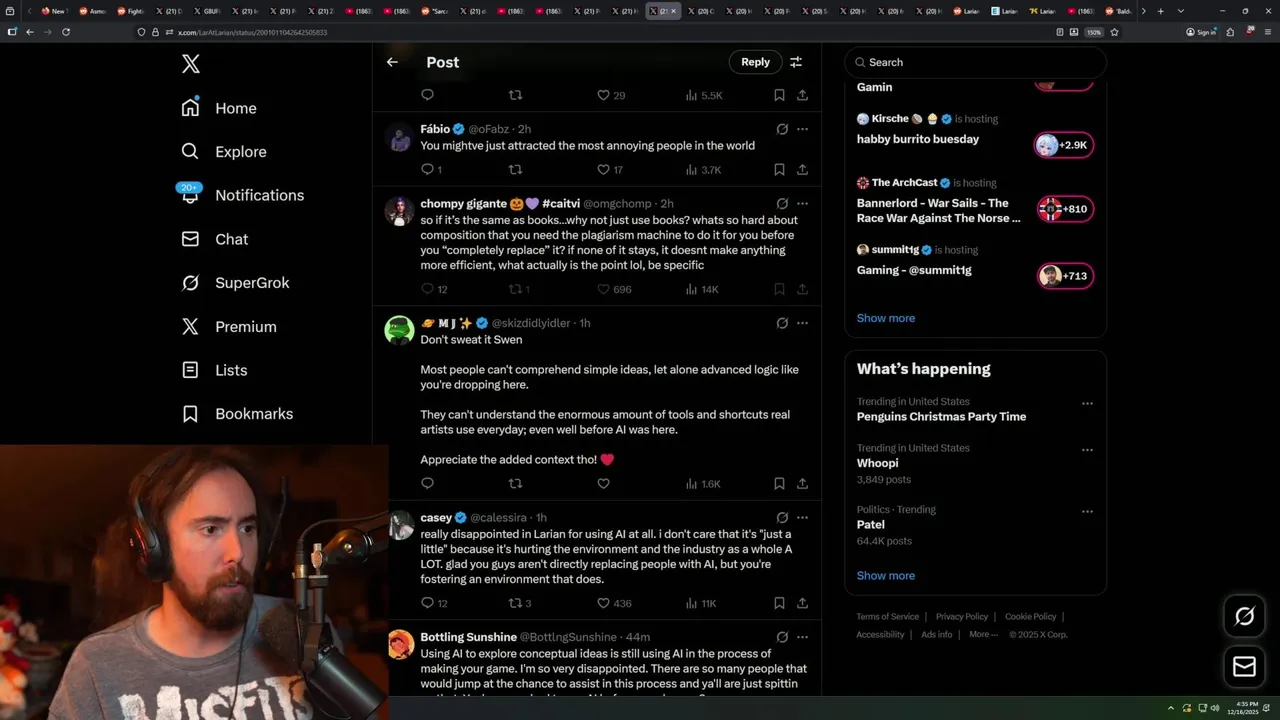1280x720 pixels.
Task: Open options for the Patel trend
Action: tap(1087, 511)
